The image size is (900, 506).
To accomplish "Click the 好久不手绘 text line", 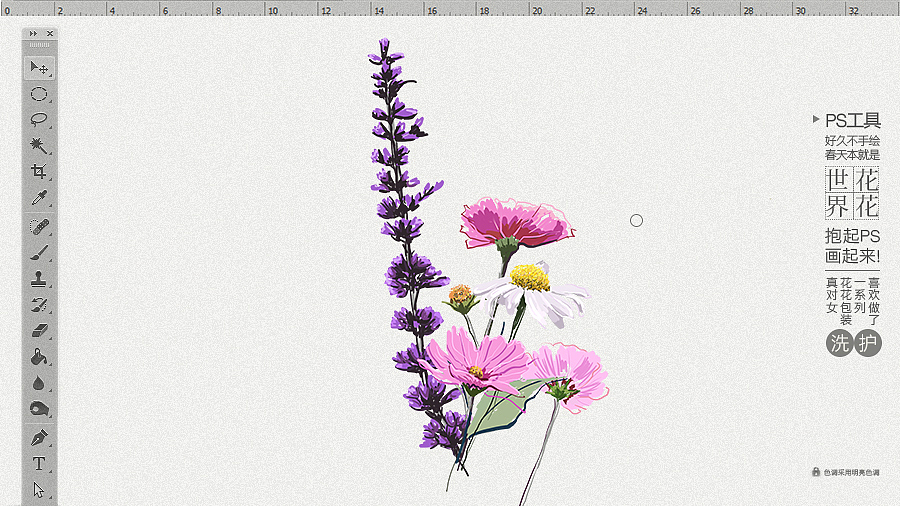I will click(x=852, y=141).
